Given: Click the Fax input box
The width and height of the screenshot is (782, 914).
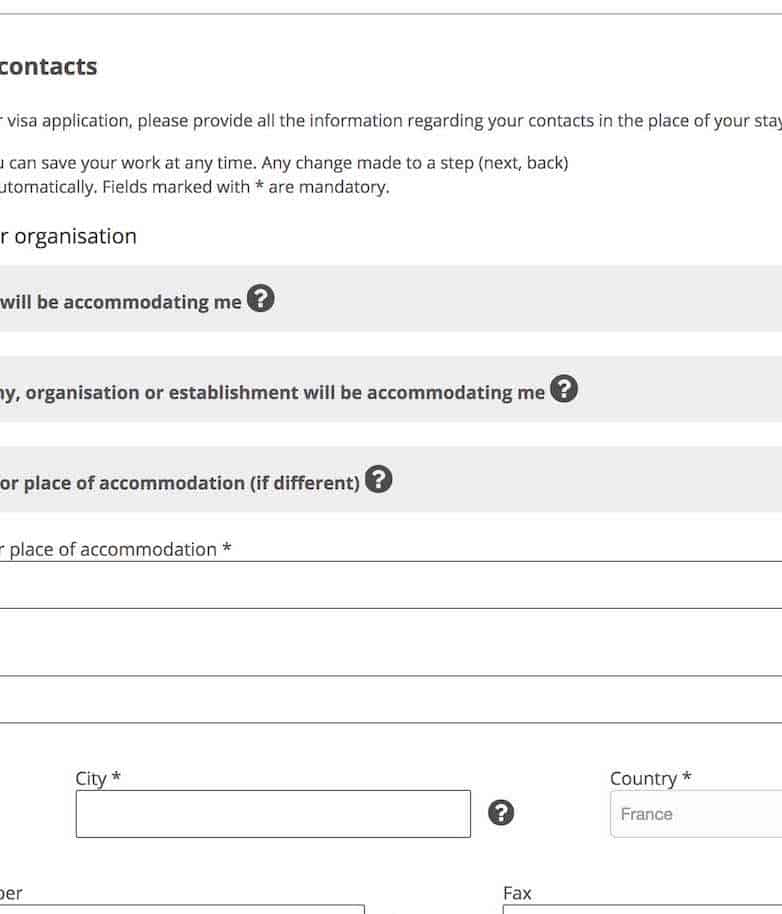Looking at the screenshot, I should click(642, 908).
